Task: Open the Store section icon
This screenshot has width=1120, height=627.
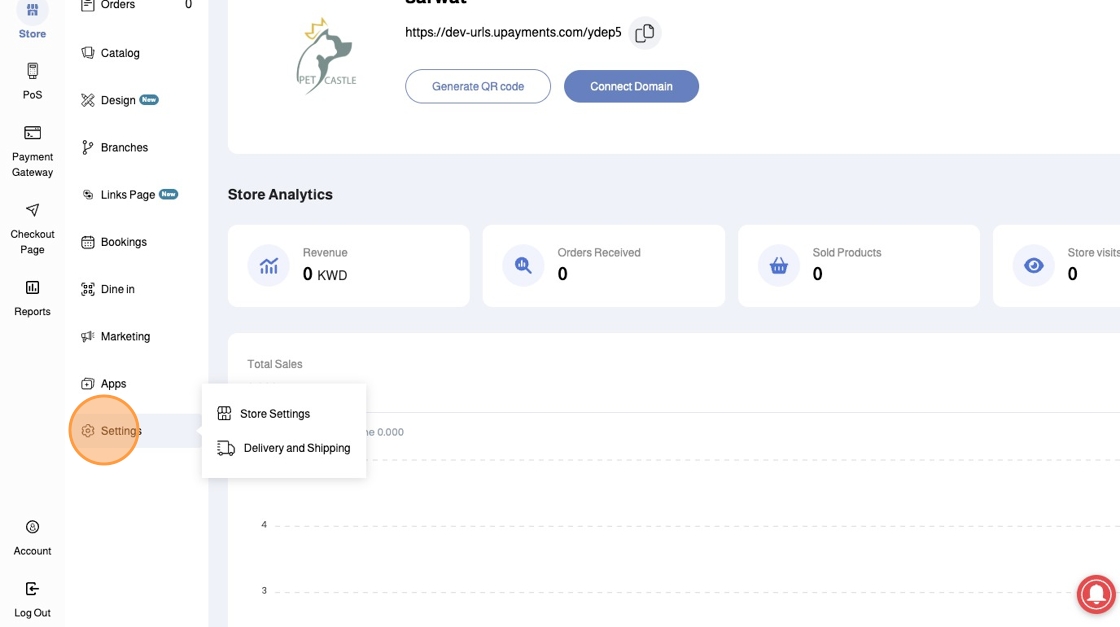Action: coord(32,11)
